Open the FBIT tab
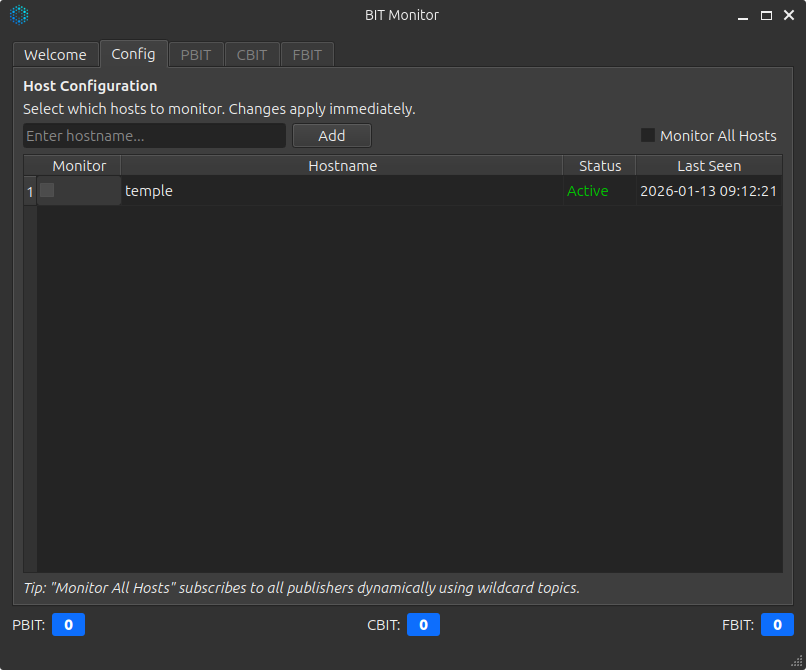The height and width of the screenshot is (670, 806). pos(307,54)
